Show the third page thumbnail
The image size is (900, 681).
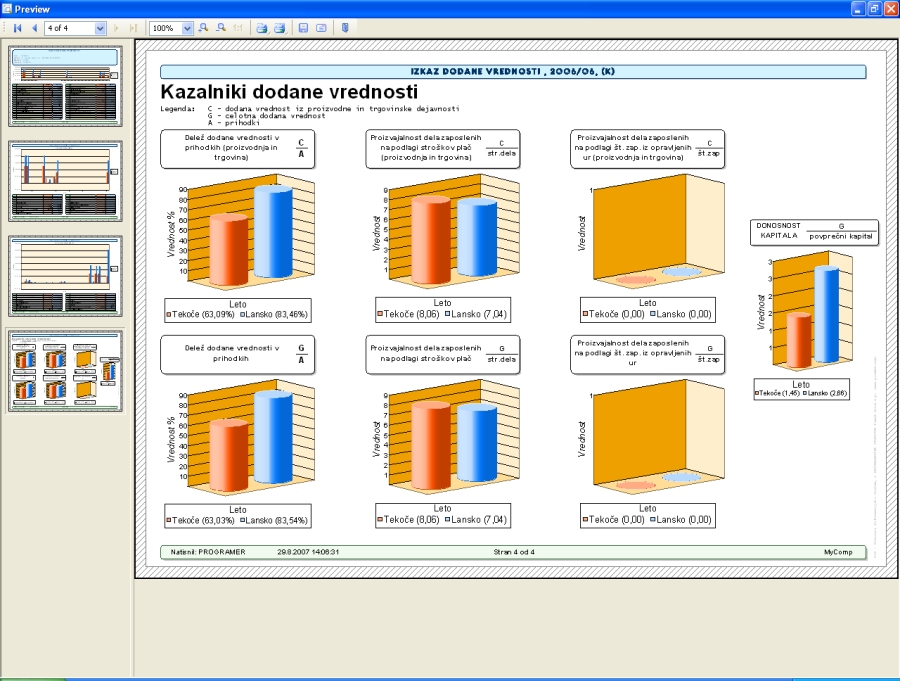(66, 275)
